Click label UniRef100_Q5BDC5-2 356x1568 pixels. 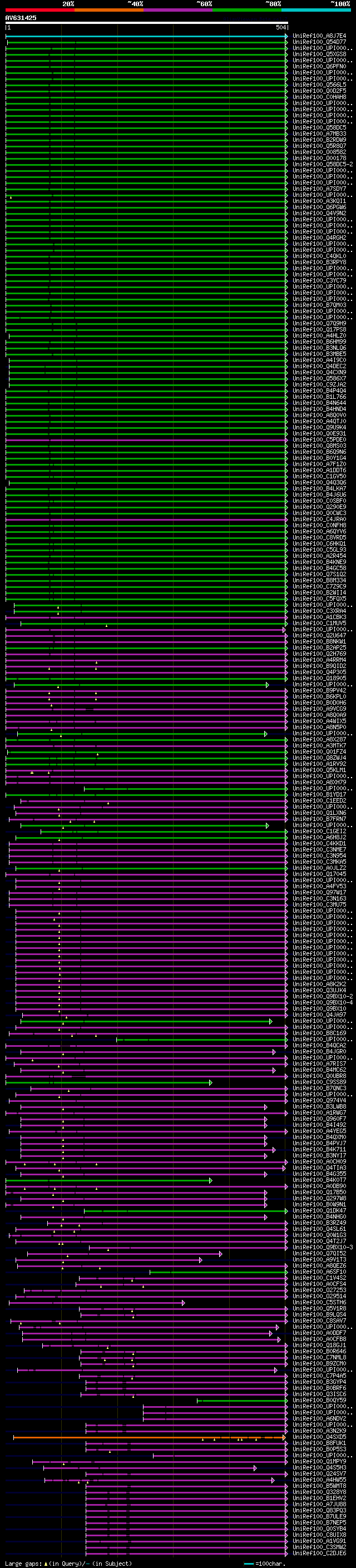pyautogui.click(x=323, y=164)
